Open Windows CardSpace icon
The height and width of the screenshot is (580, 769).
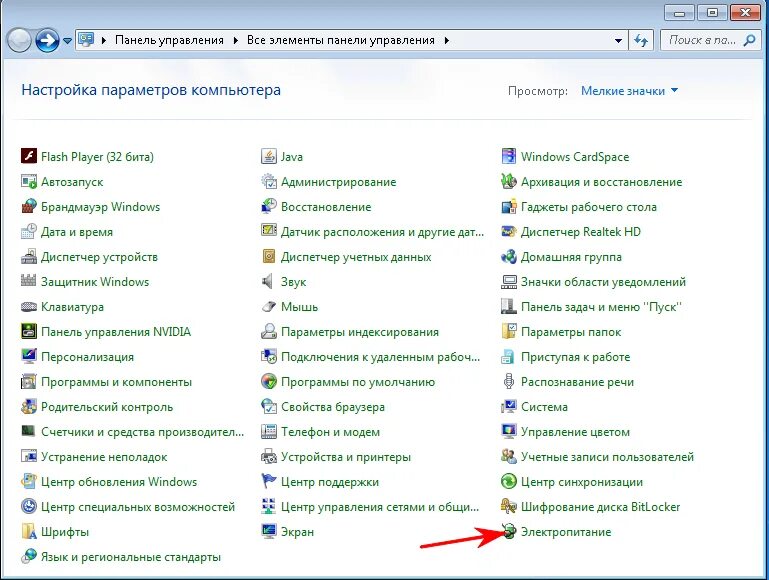[x=509, y=156]
